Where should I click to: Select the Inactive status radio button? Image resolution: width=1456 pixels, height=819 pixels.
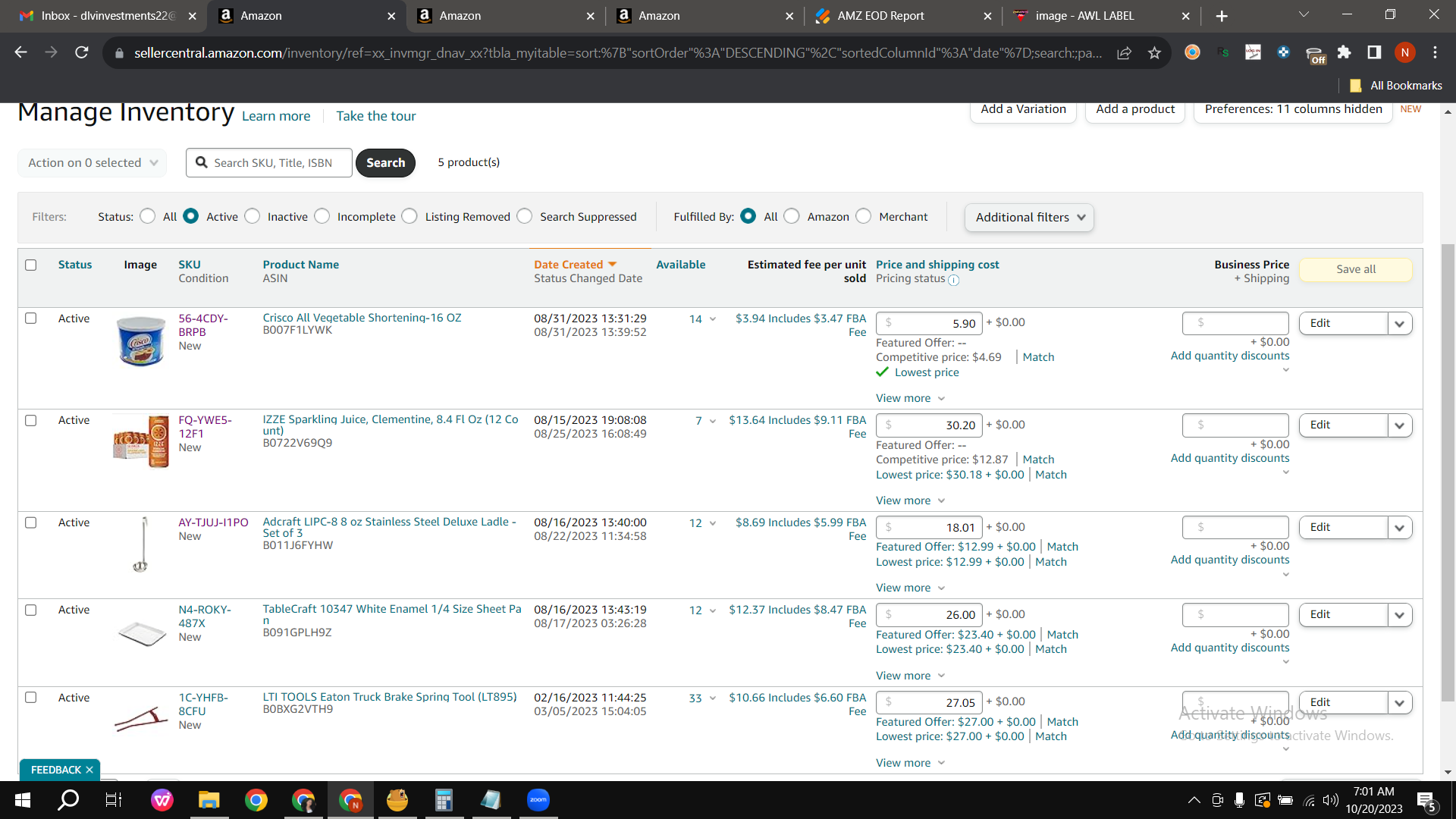pyautogui.click(x=253, y=217)
